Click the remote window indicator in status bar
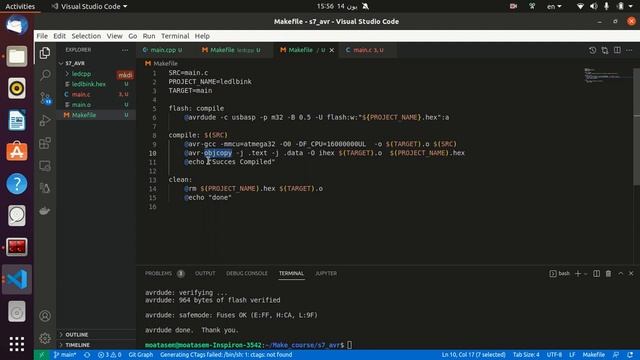Screen dimensions: 640x360 pyautogui.click(x=42, y=355)
